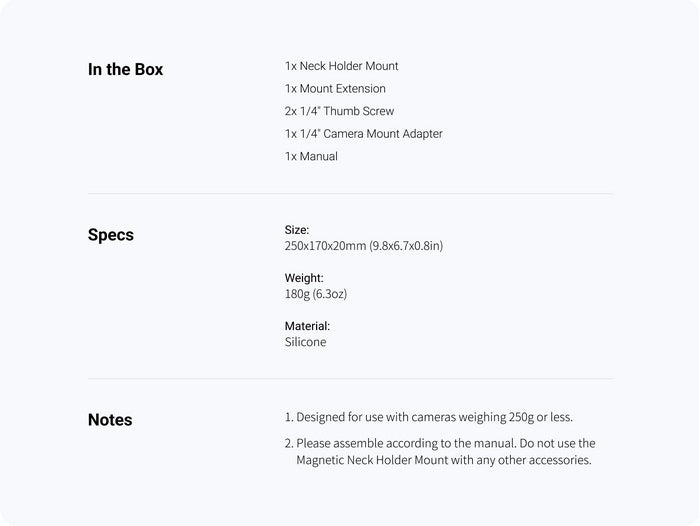
Task: Click the "Material:" label
Action: point(307,326)
